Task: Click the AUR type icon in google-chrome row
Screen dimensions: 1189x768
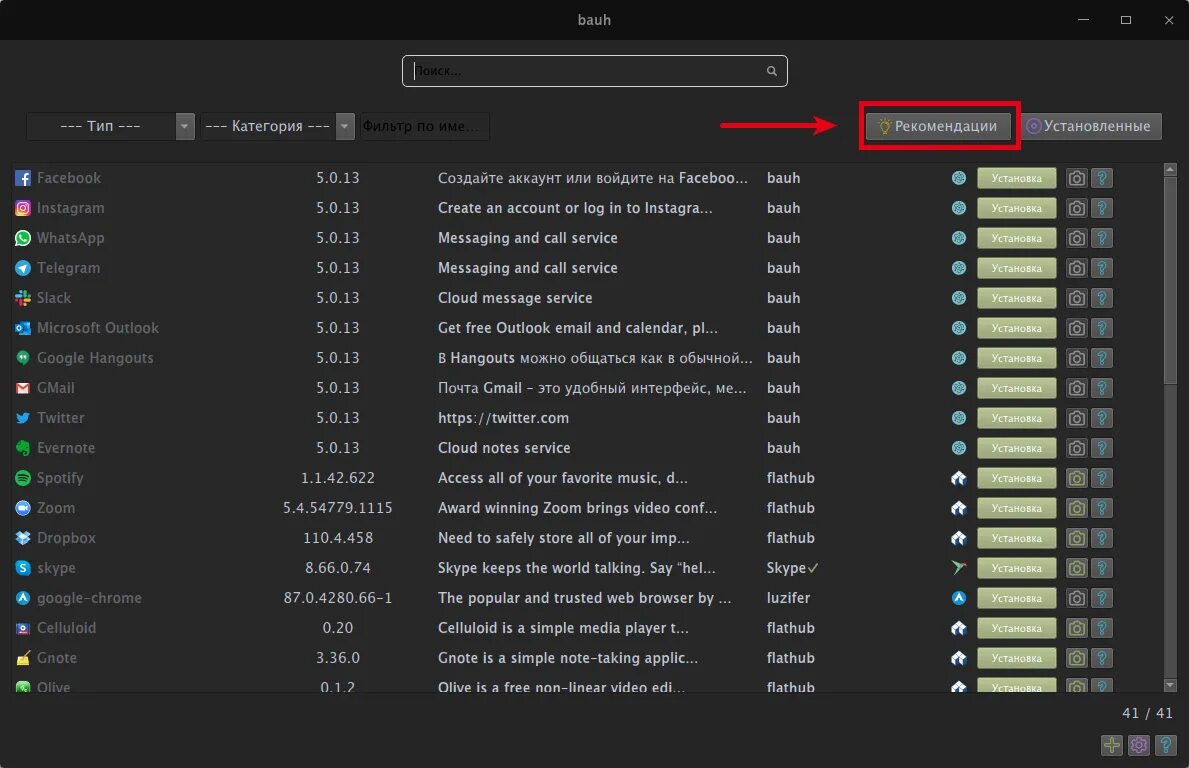Action: click(x=958, y=598)
